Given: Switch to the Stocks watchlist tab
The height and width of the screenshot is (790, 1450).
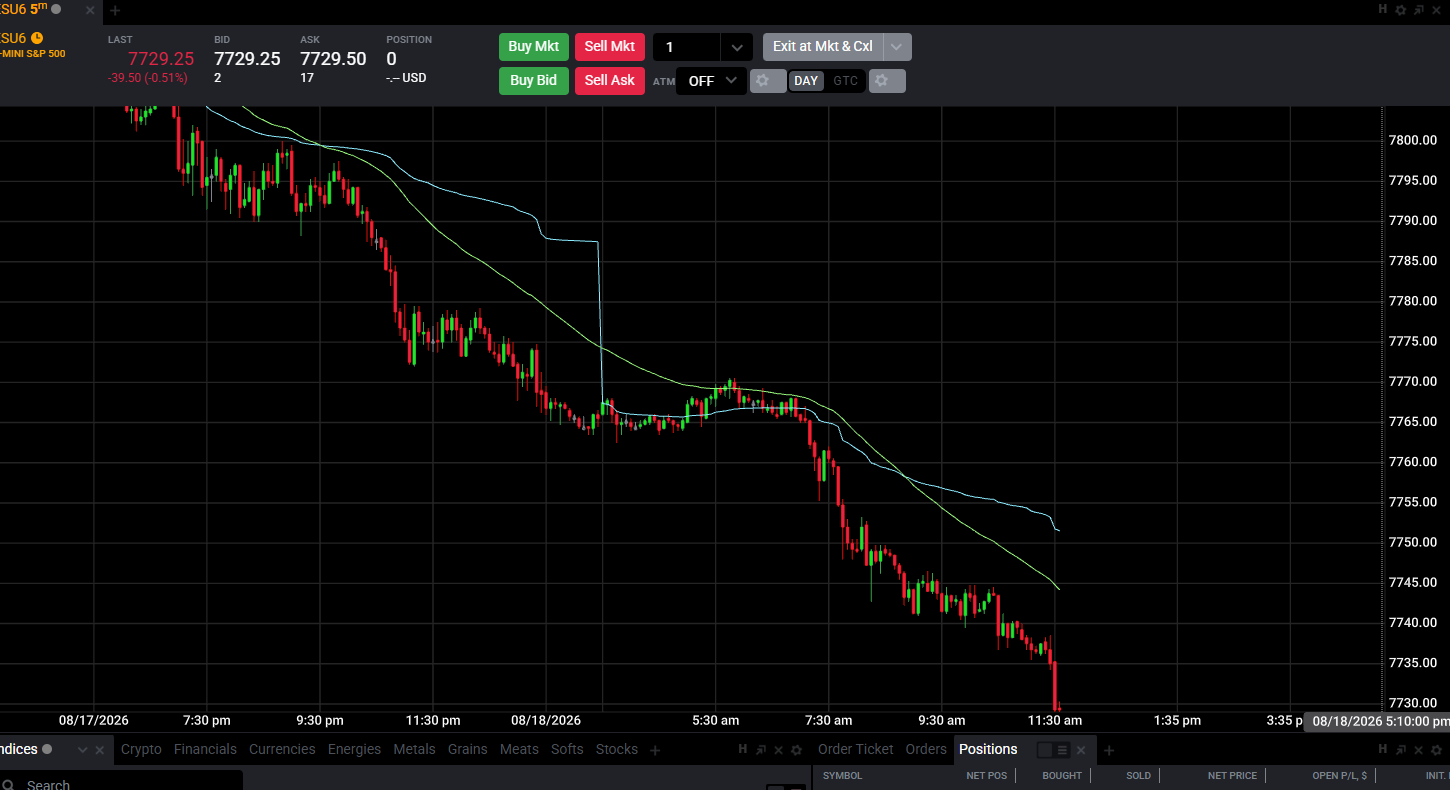Looking at the screenshot, I should 617,749.
